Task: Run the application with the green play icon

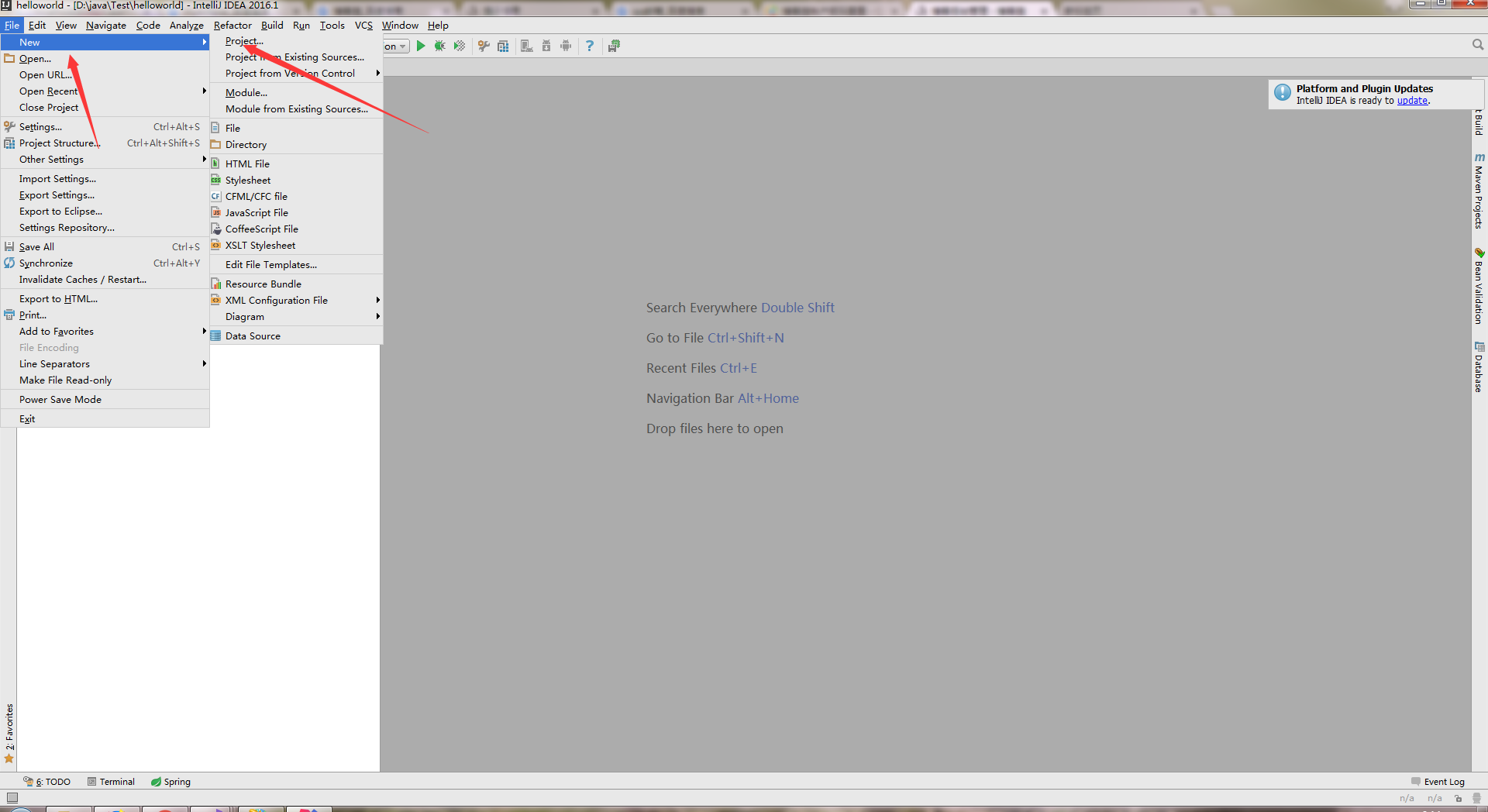Action: pos(421,46)
